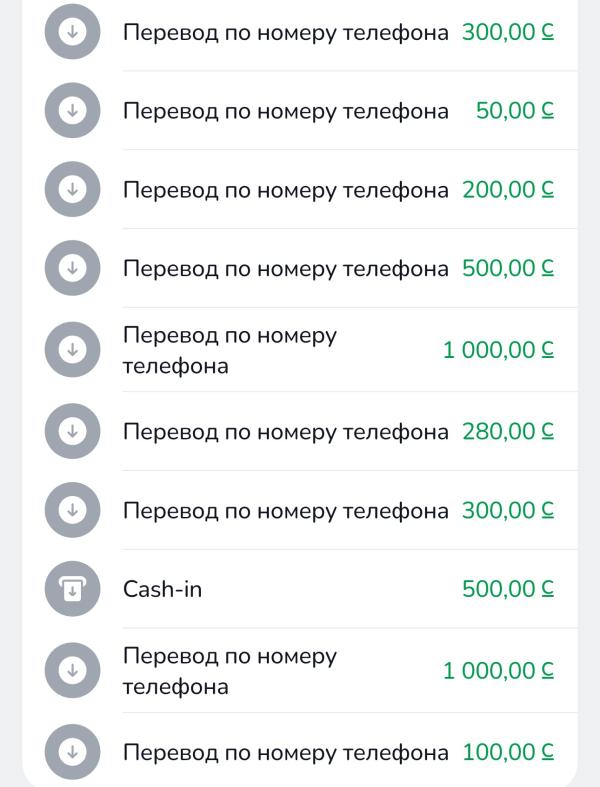
Task: Click the 500,00 amount on the Cash-in row
Action: 507,590
